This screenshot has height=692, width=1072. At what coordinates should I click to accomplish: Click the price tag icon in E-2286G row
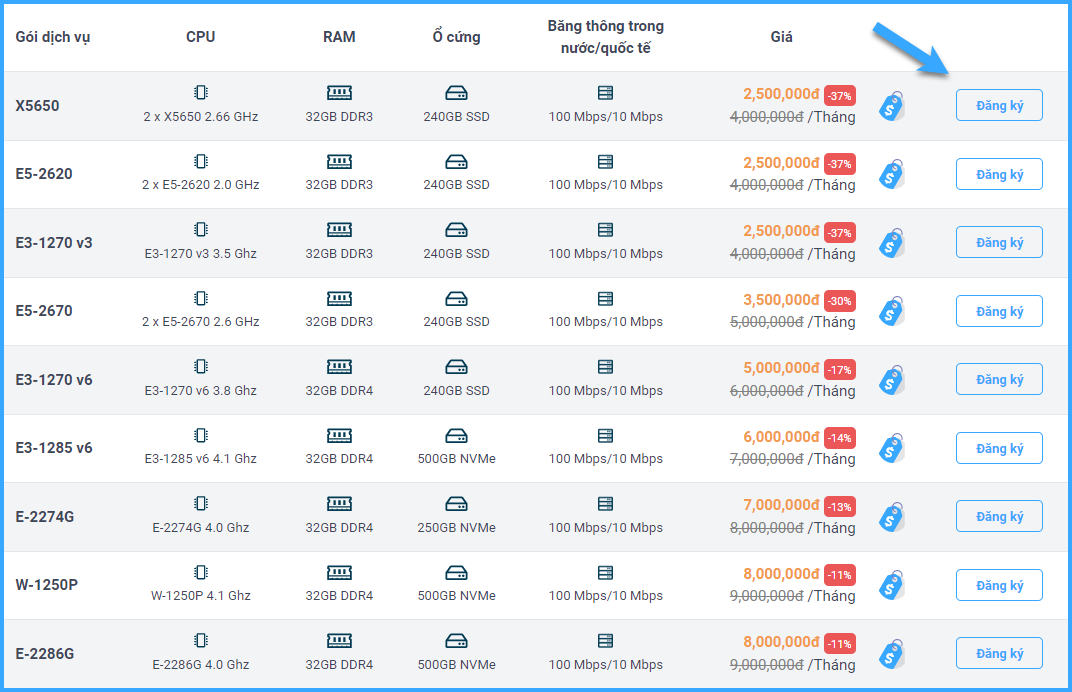[x=892, y=654]
